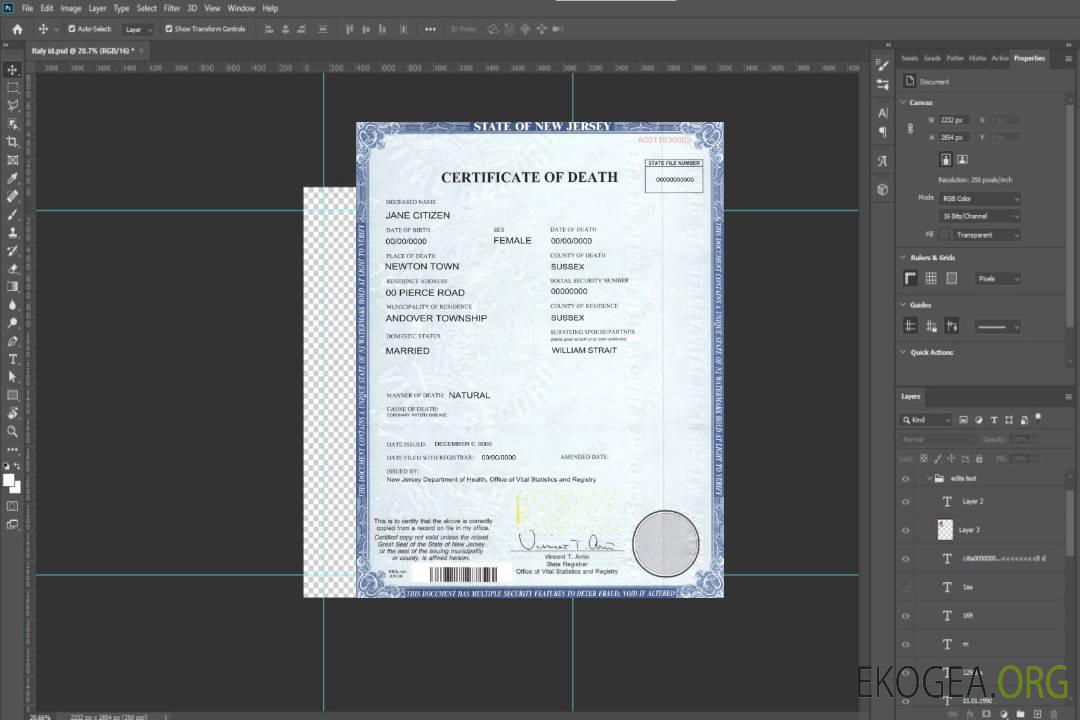Select the Clone Stamp tool

[12, 233]
